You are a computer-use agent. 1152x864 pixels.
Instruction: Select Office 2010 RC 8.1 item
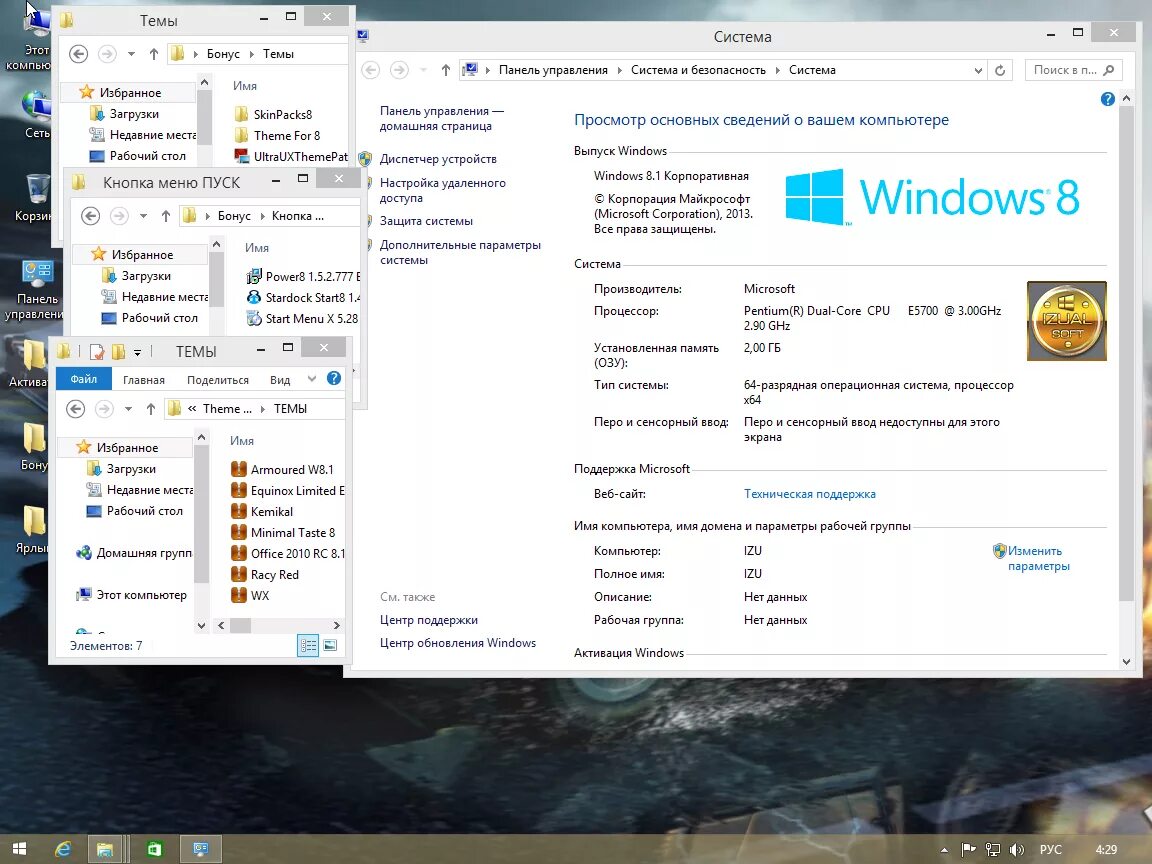point(287,553)
